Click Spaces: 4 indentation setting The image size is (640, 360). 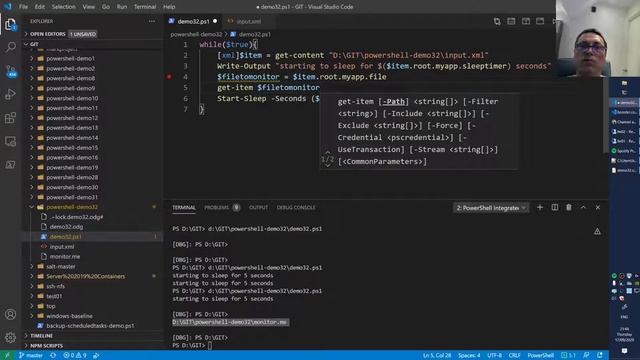(469, 356)
